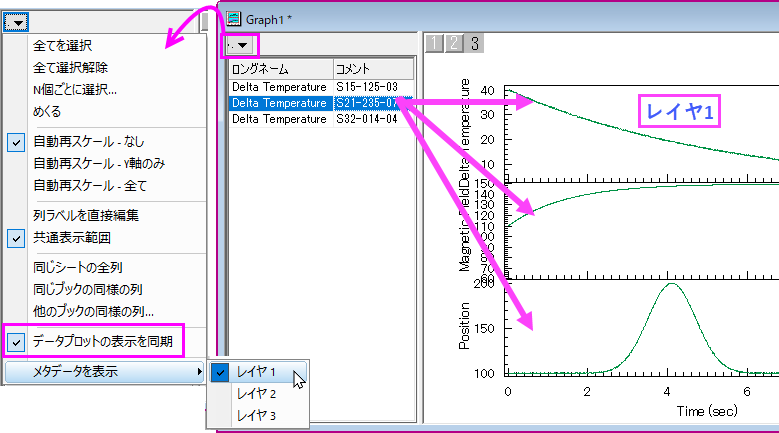Open the Graph1 object manager dropdown button
Screen dimensions: 779x433
coord(240,45)
